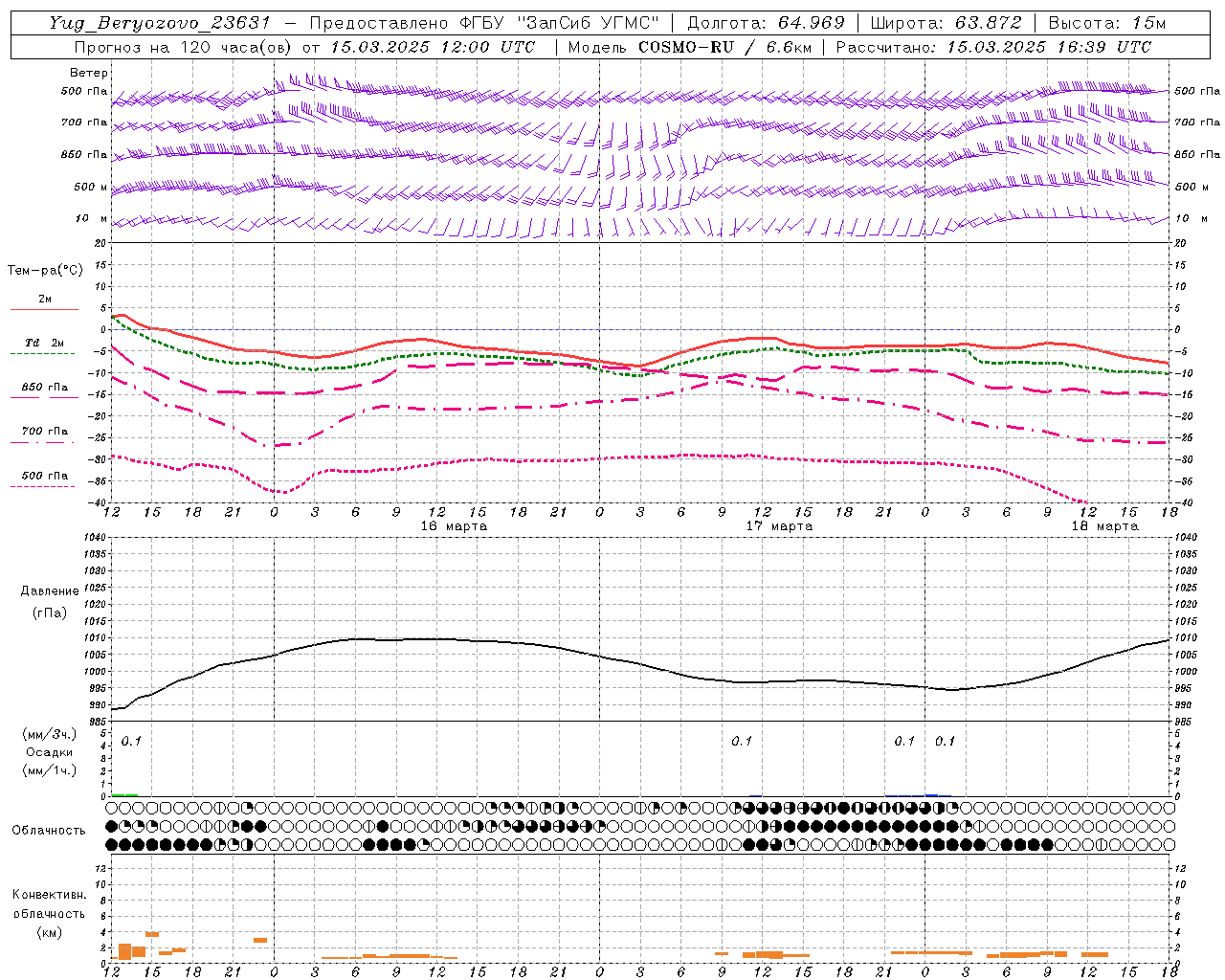Click the 16 марта date label
1225x980 pixels.
pyautogui.click(x=454, y=526)
